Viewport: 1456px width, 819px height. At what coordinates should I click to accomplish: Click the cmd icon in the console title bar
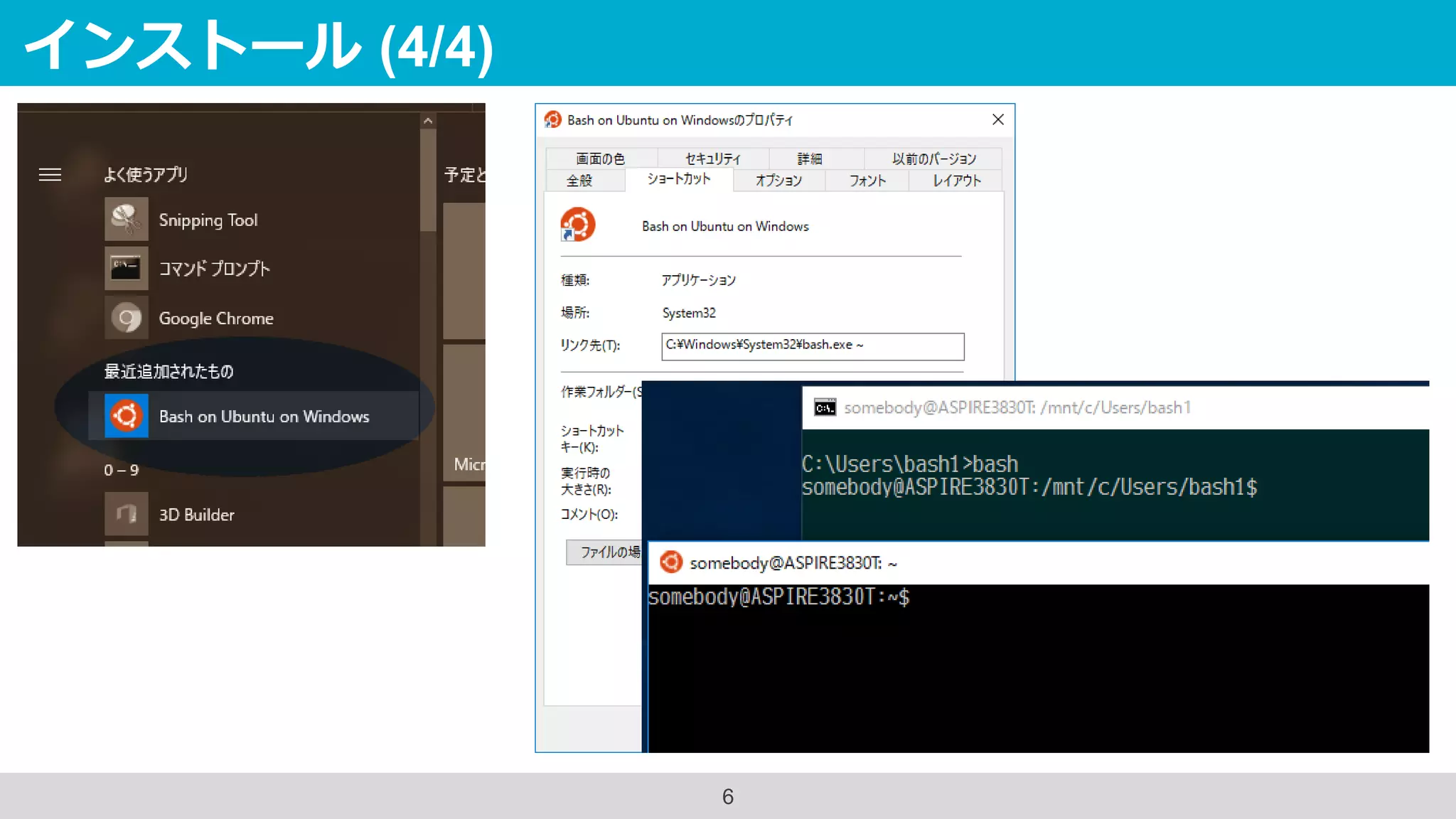(825, 407)
